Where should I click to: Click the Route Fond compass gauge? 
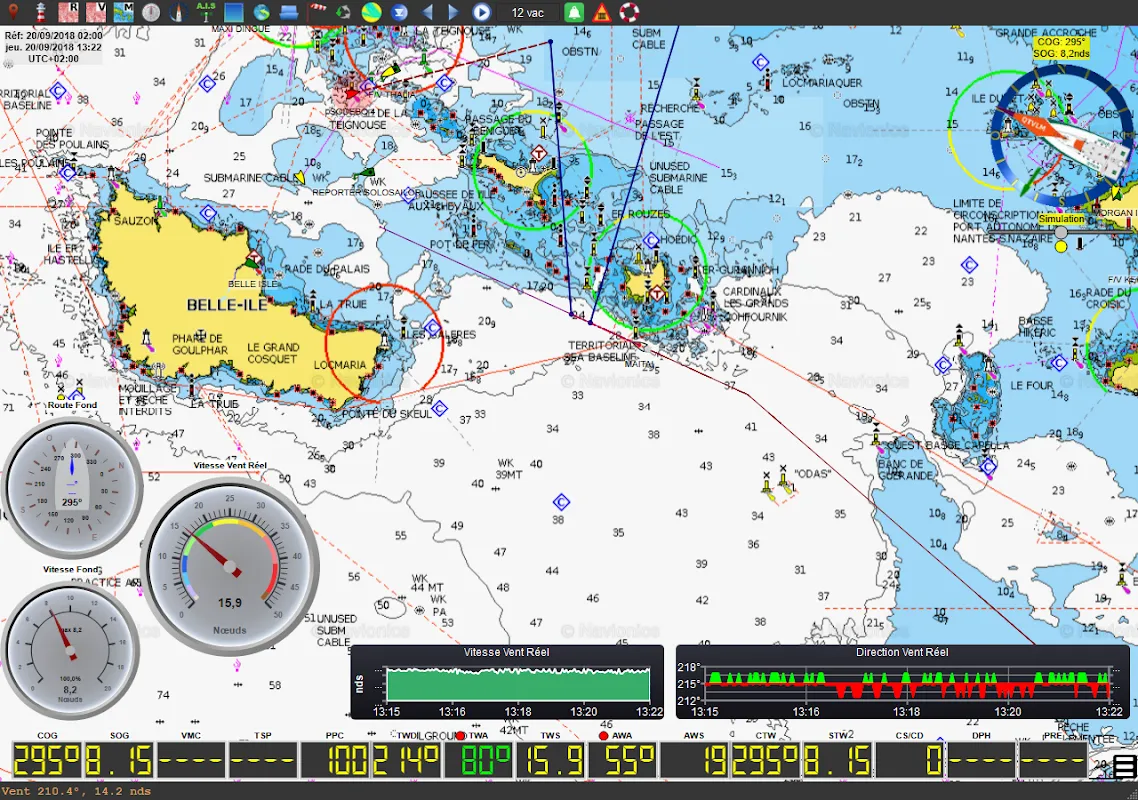tap(72, 488)
